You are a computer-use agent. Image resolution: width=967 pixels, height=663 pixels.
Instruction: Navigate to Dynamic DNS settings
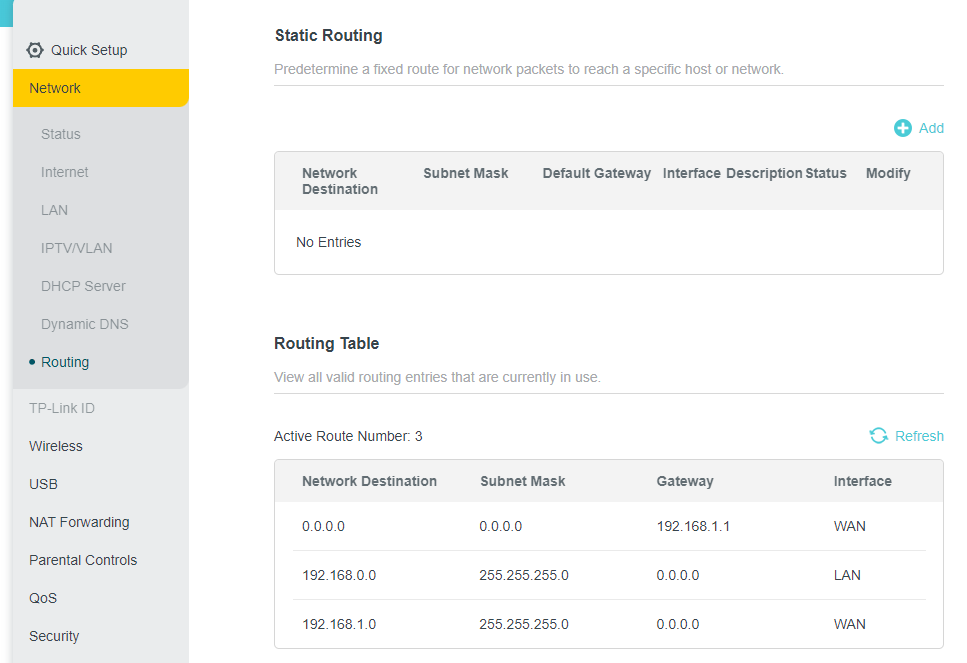point(85,324)
